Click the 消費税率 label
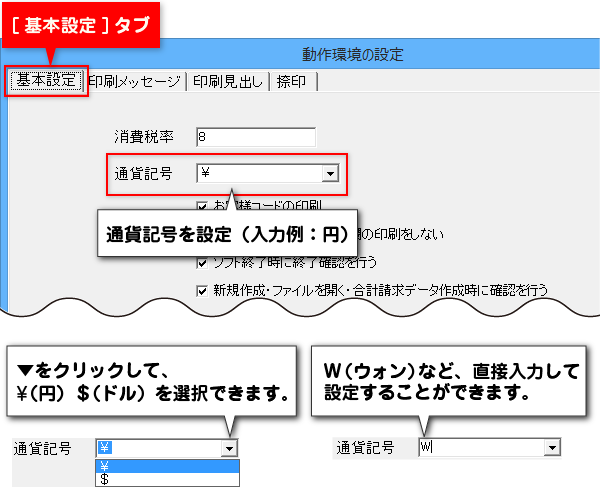 (x=144, y=137)
